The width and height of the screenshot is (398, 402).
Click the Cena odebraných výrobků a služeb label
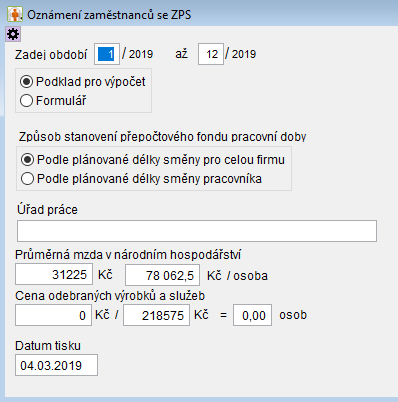point(110,296)
